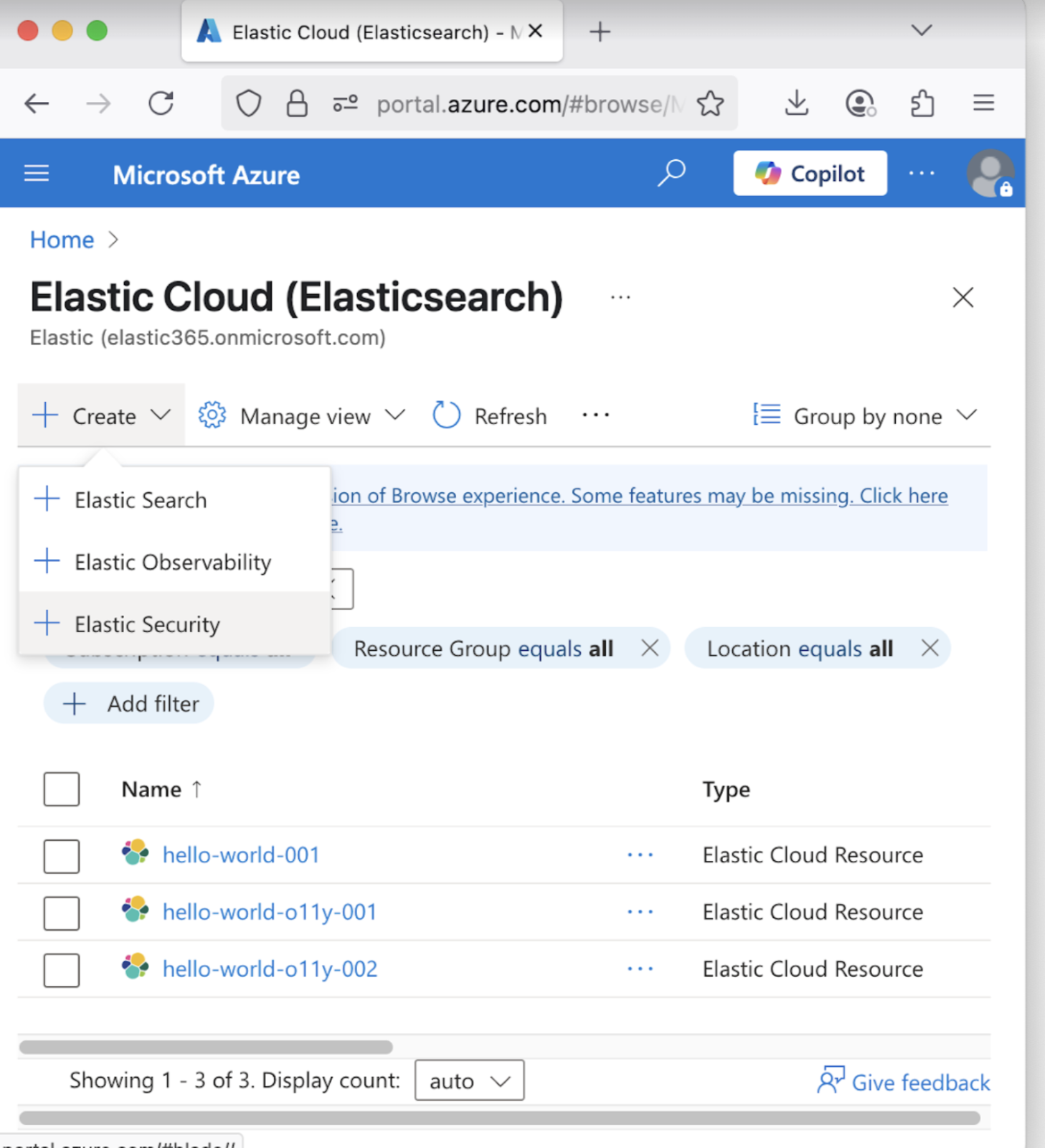Open the Resource Group equals all filter
Viewport: 1045px width, 1148px height.
click(x=483, y=649)
